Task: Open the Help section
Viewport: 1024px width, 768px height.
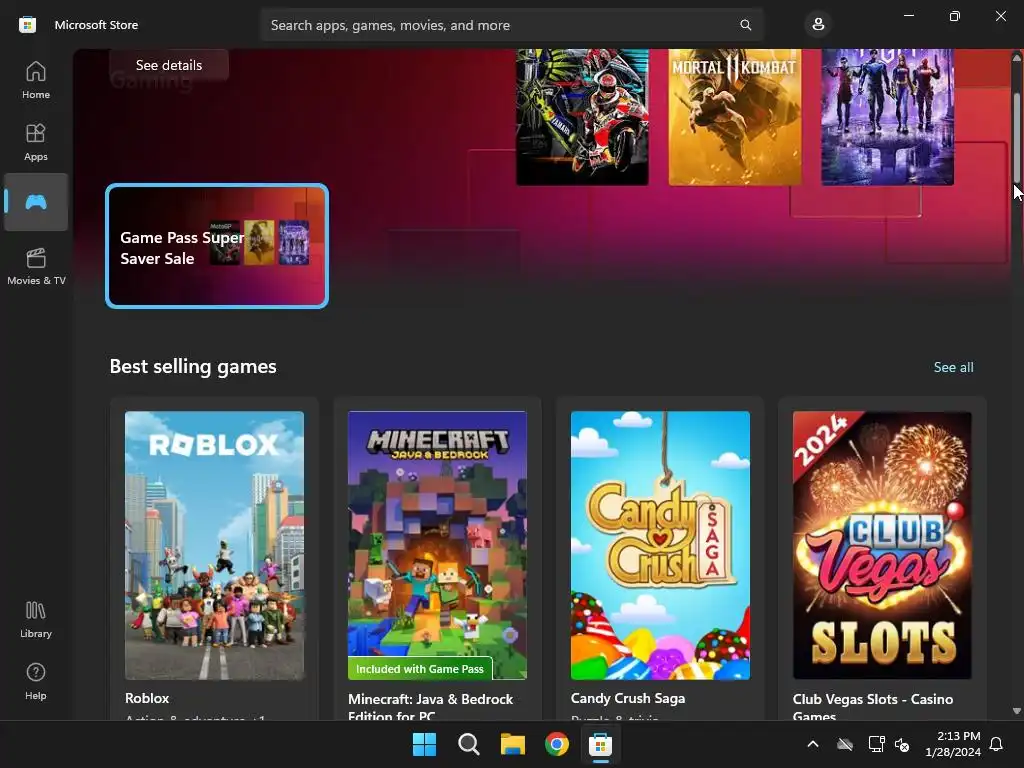Action: tap(35, 682)
